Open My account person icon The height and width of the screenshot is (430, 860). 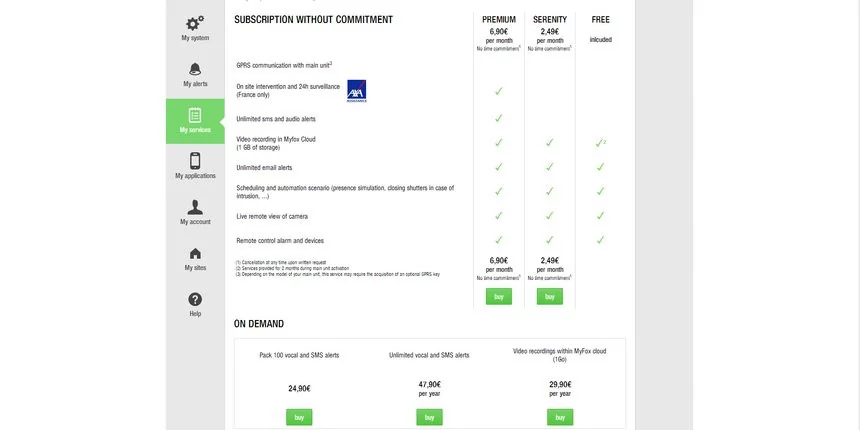coord(195,207)
